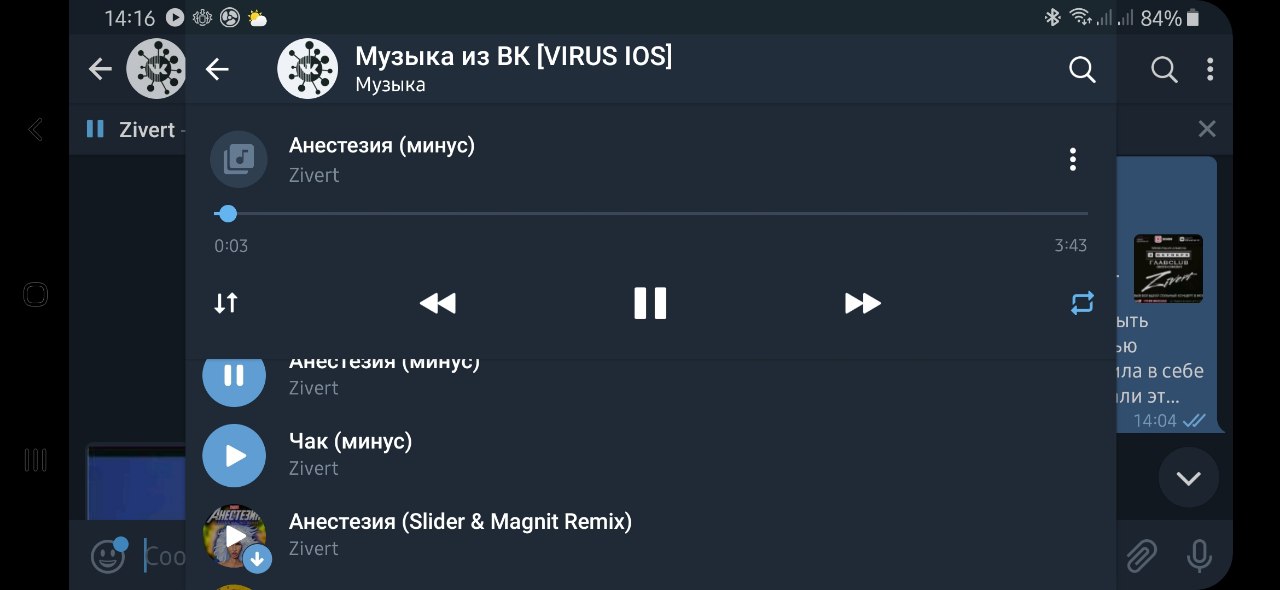Jump to bottom with the down-chevron button
The image size is (1280, 590).
click(x=1188, y=478)
